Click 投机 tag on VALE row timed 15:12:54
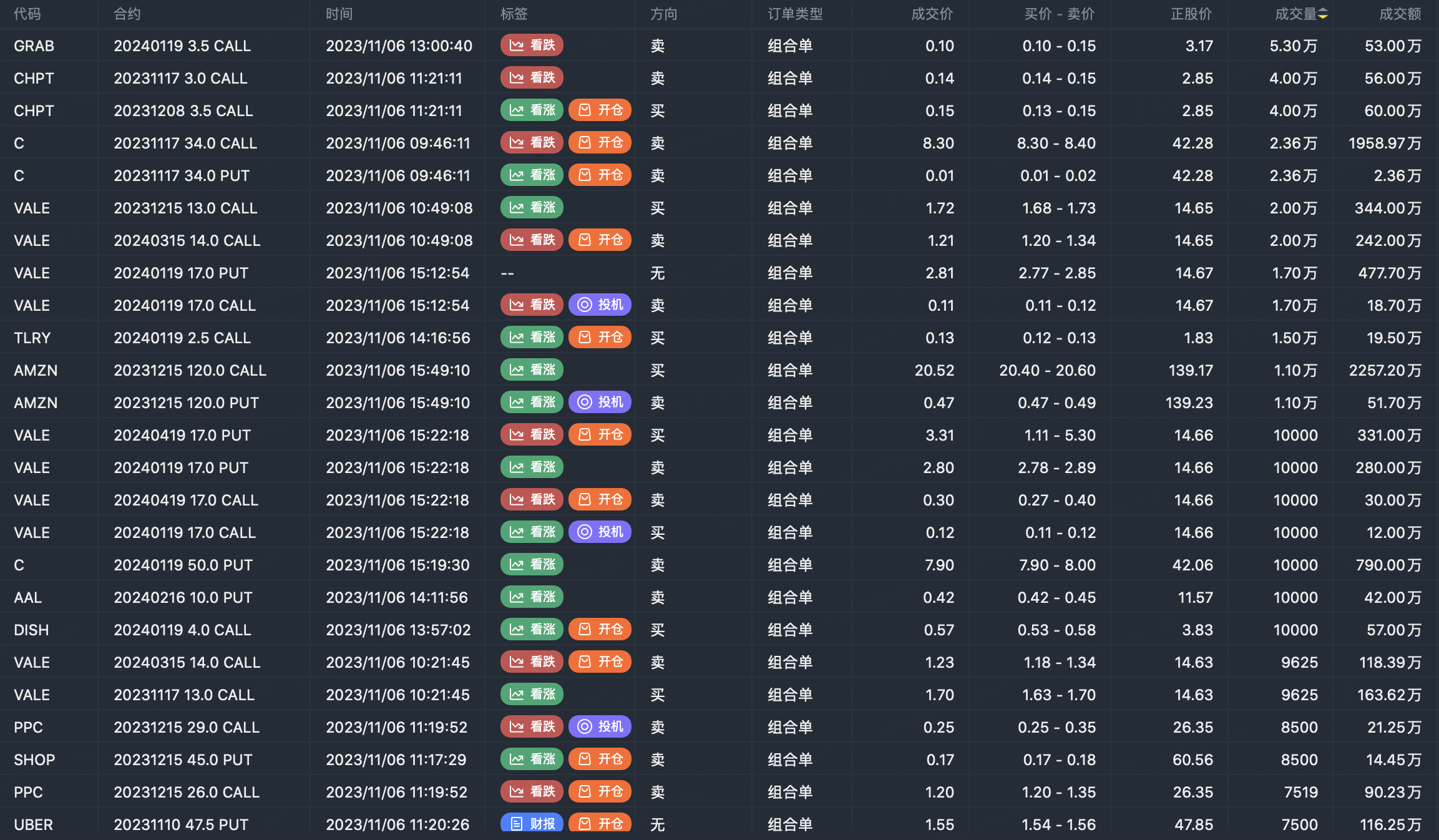 tap(600, 305)
